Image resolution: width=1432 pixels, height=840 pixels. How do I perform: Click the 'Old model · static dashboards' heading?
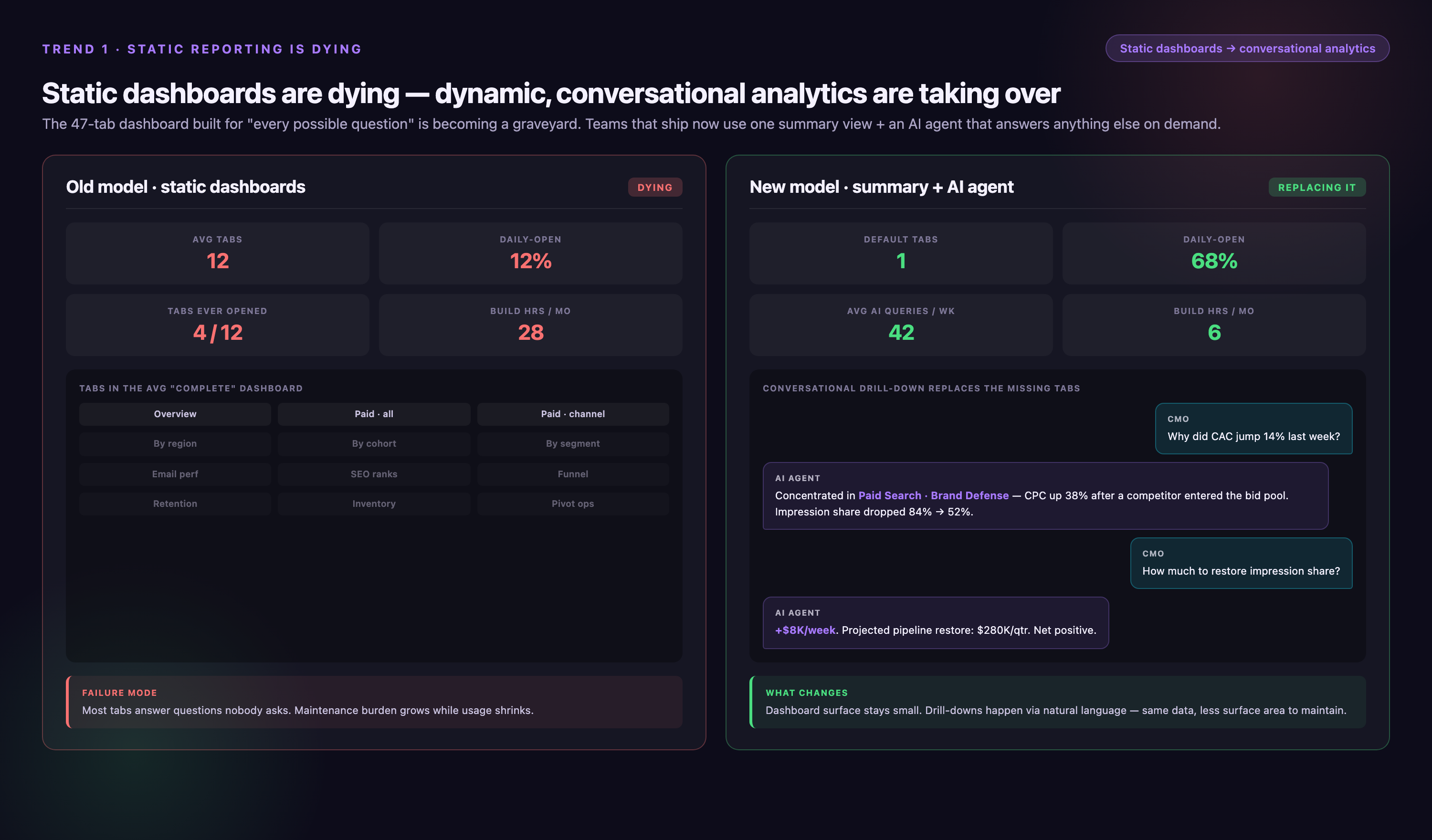(185, 187)
